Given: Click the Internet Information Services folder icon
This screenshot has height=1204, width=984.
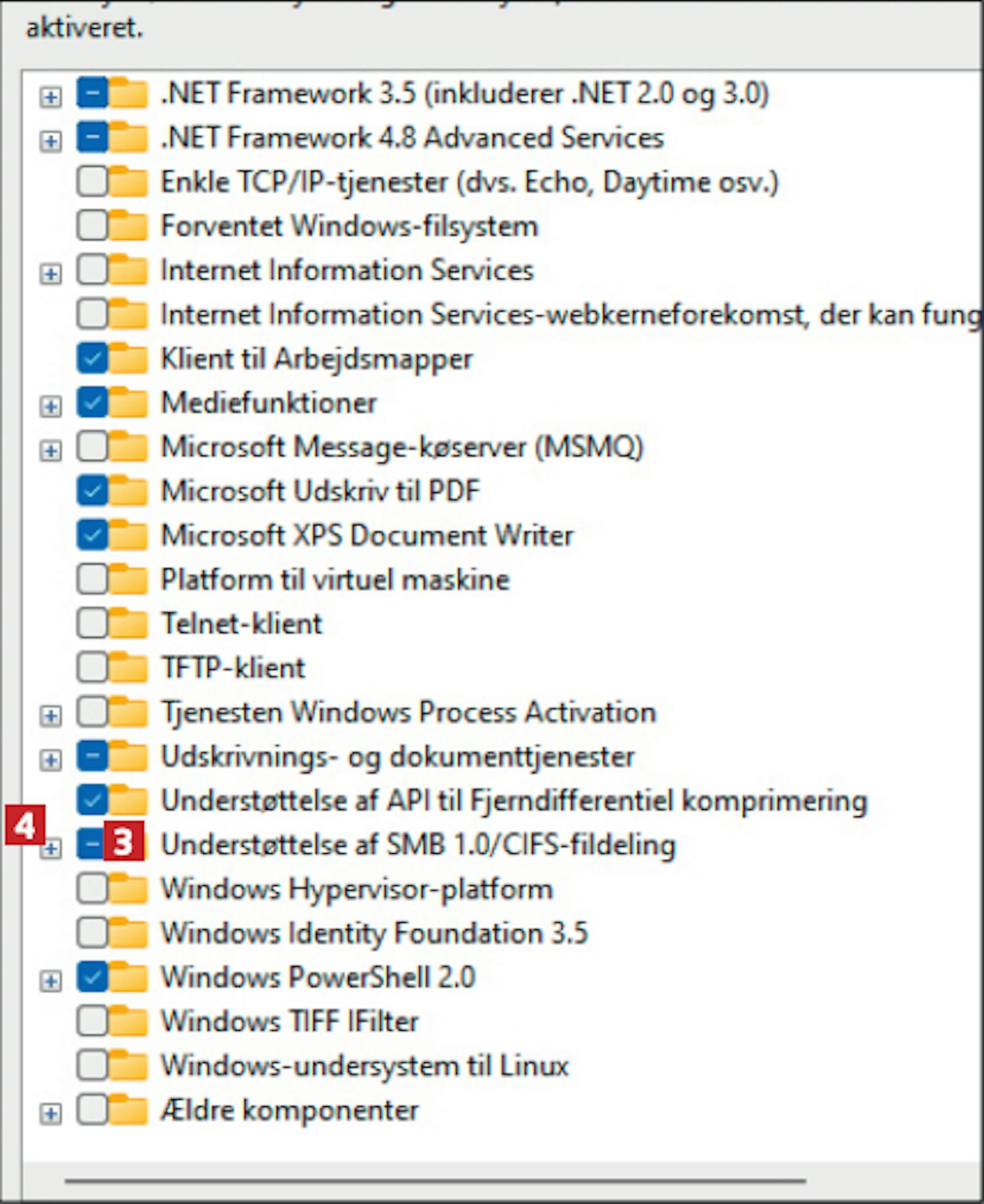Looking at the screenshot, I should 129,270.
